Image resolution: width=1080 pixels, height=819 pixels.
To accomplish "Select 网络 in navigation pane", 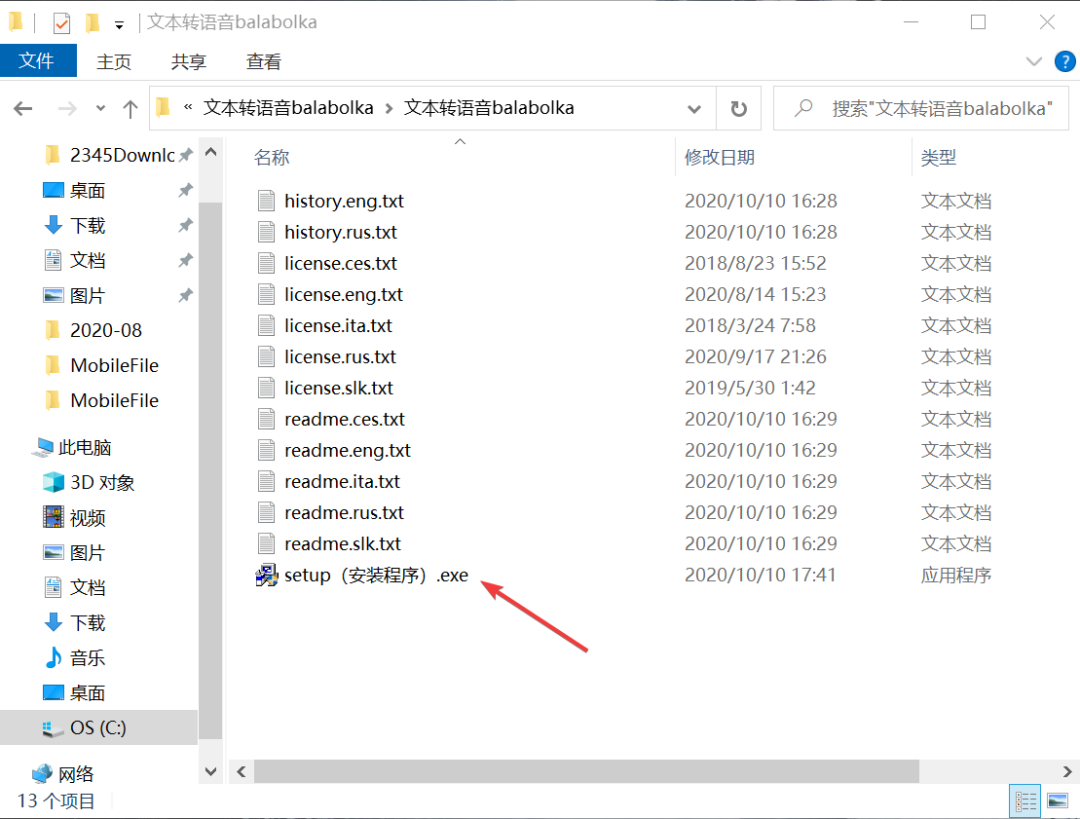I will coord(75,774).
